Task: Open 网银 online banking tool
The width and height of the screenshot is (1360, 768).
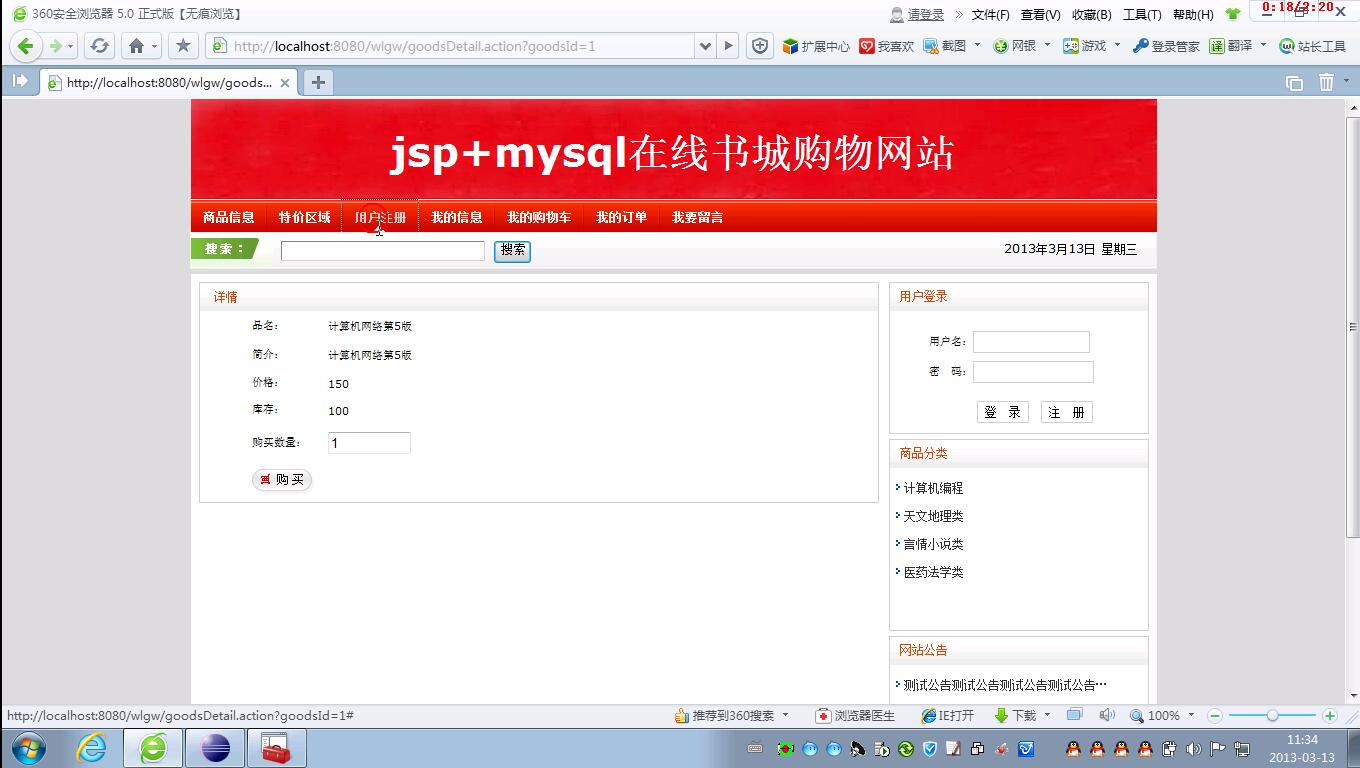Action: pos(1015,46)
